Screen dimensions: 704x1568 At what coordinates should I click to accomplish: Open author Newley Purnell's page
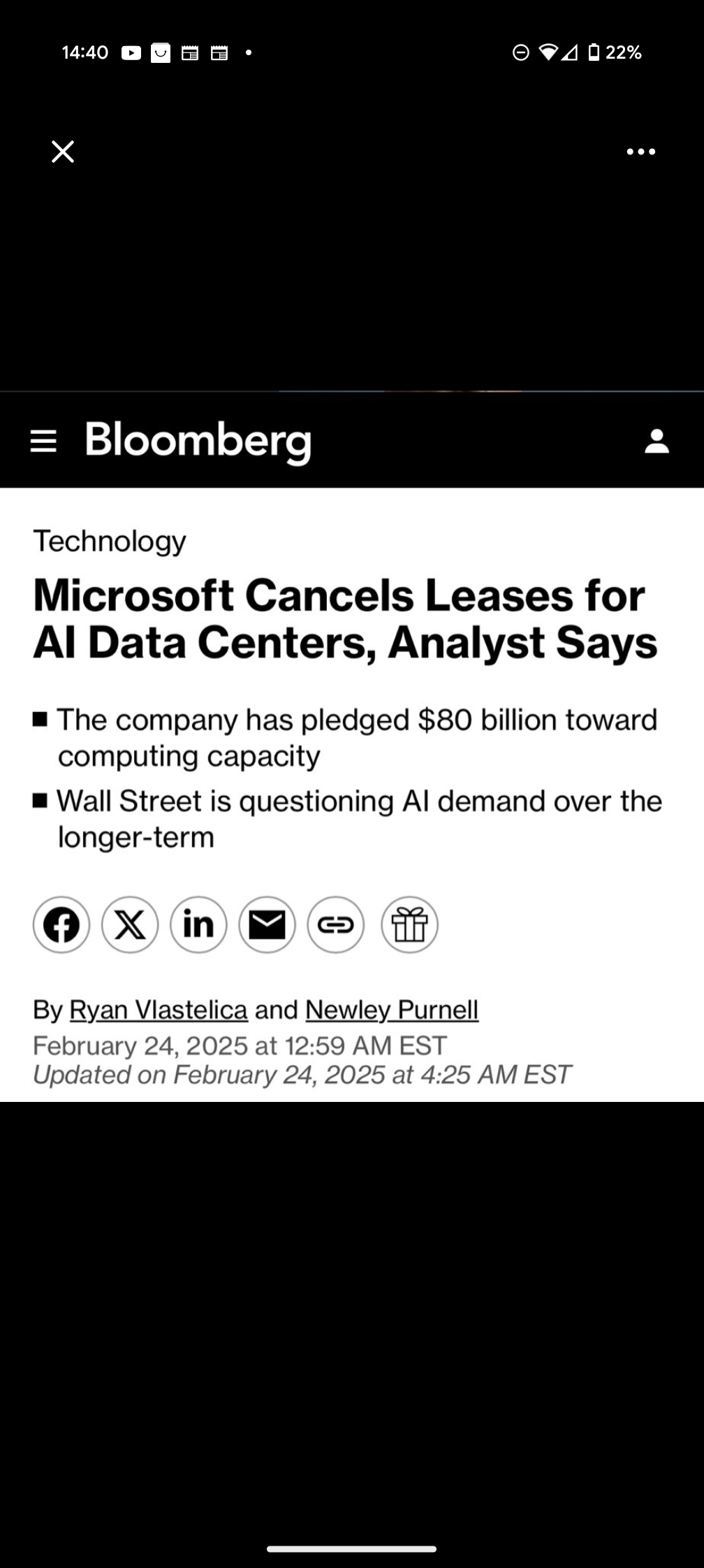(392, 1010)
